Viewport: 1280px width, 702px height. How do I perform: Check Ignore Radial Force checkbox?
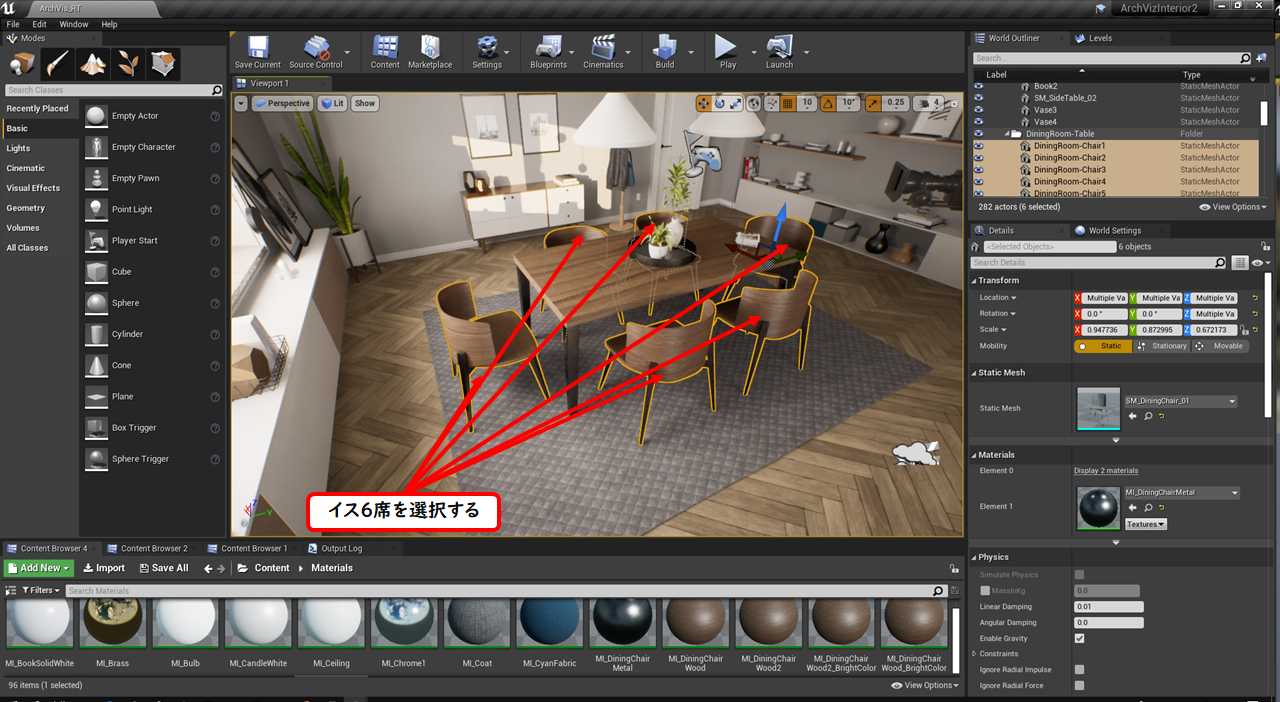pyautogui.click(x=1079, y=686)
